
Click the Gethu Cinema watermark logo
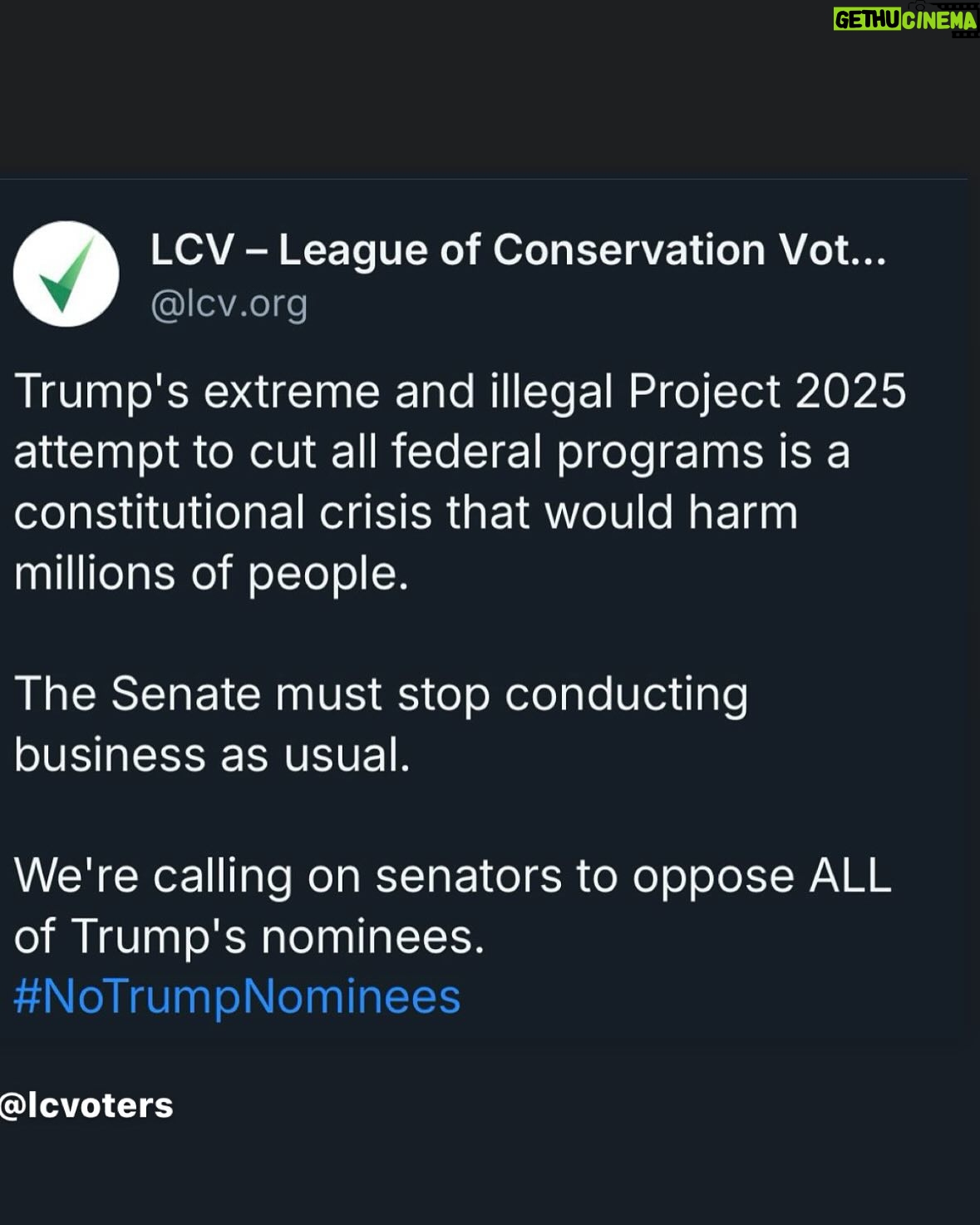(905, 20)
